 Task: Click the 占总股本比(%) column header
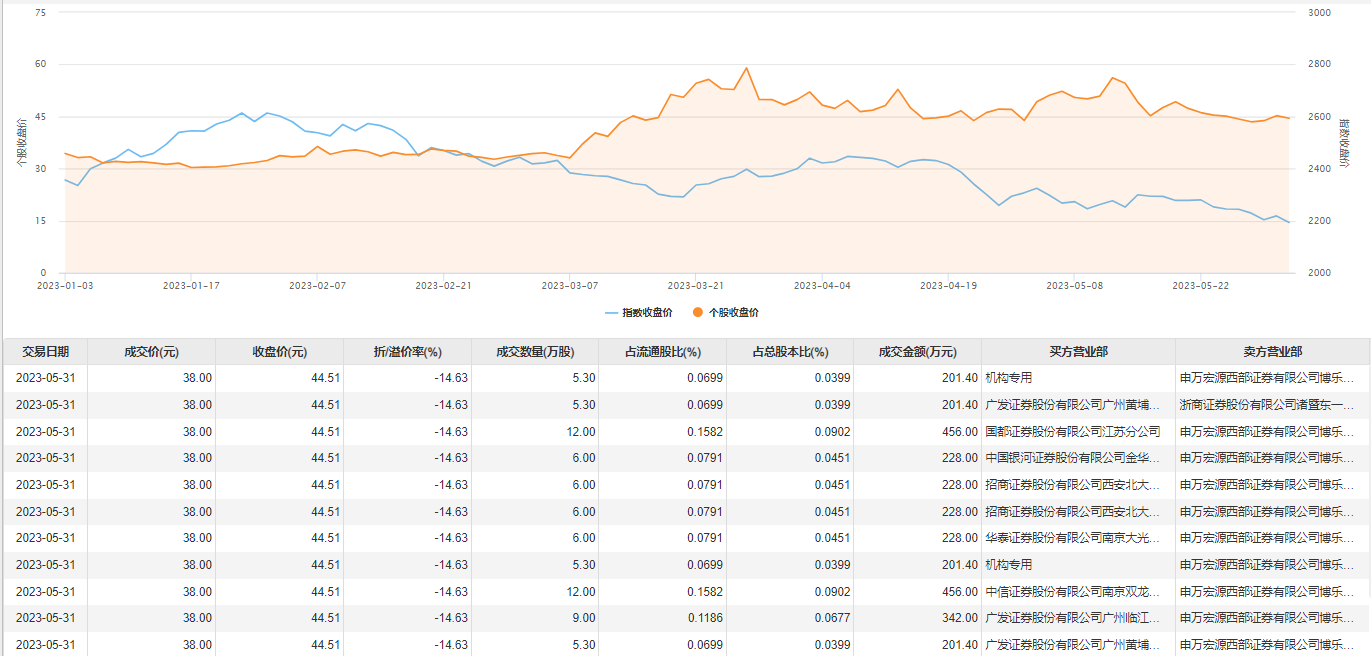click(790, 352)
